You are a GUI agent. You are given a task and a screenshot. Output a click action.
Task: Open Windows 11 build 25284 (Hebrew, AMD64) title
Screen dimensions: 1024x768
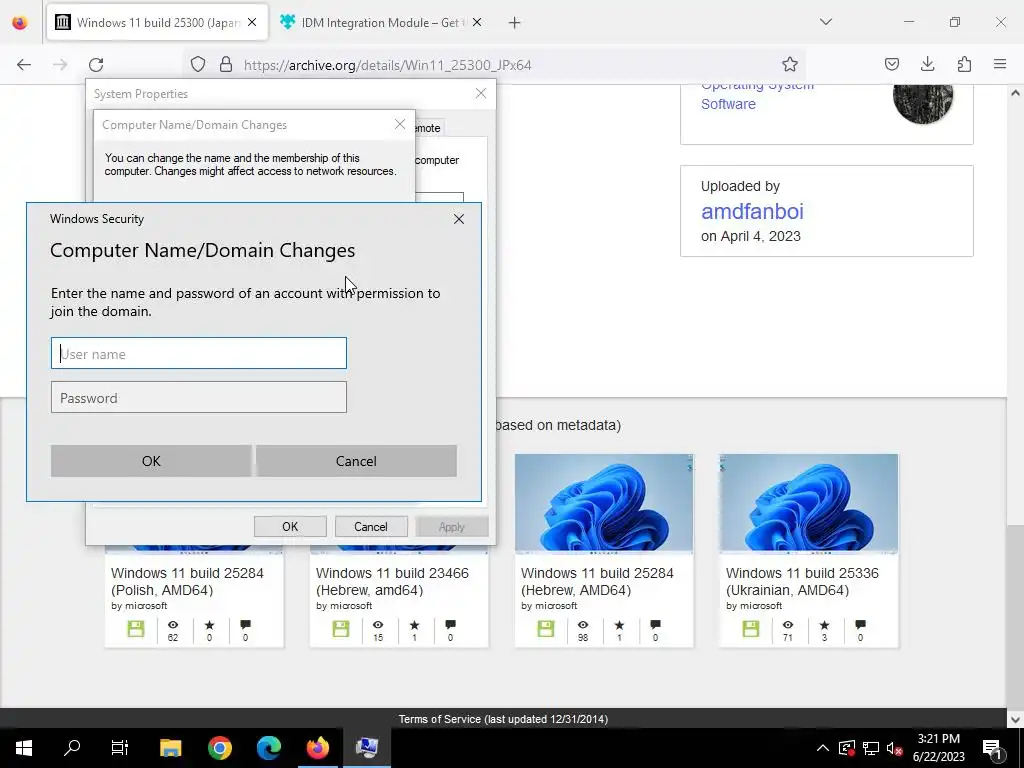(x=597, y=581)
